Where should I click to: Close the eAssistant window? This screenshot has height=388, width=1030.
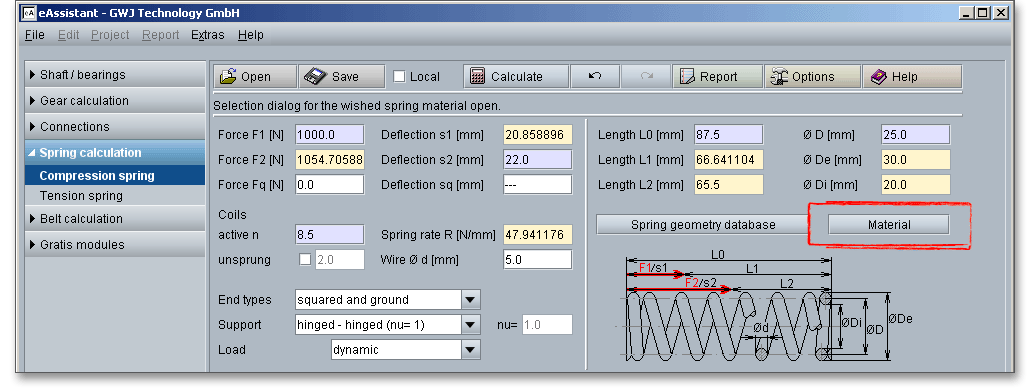[x=1000, y=12]
